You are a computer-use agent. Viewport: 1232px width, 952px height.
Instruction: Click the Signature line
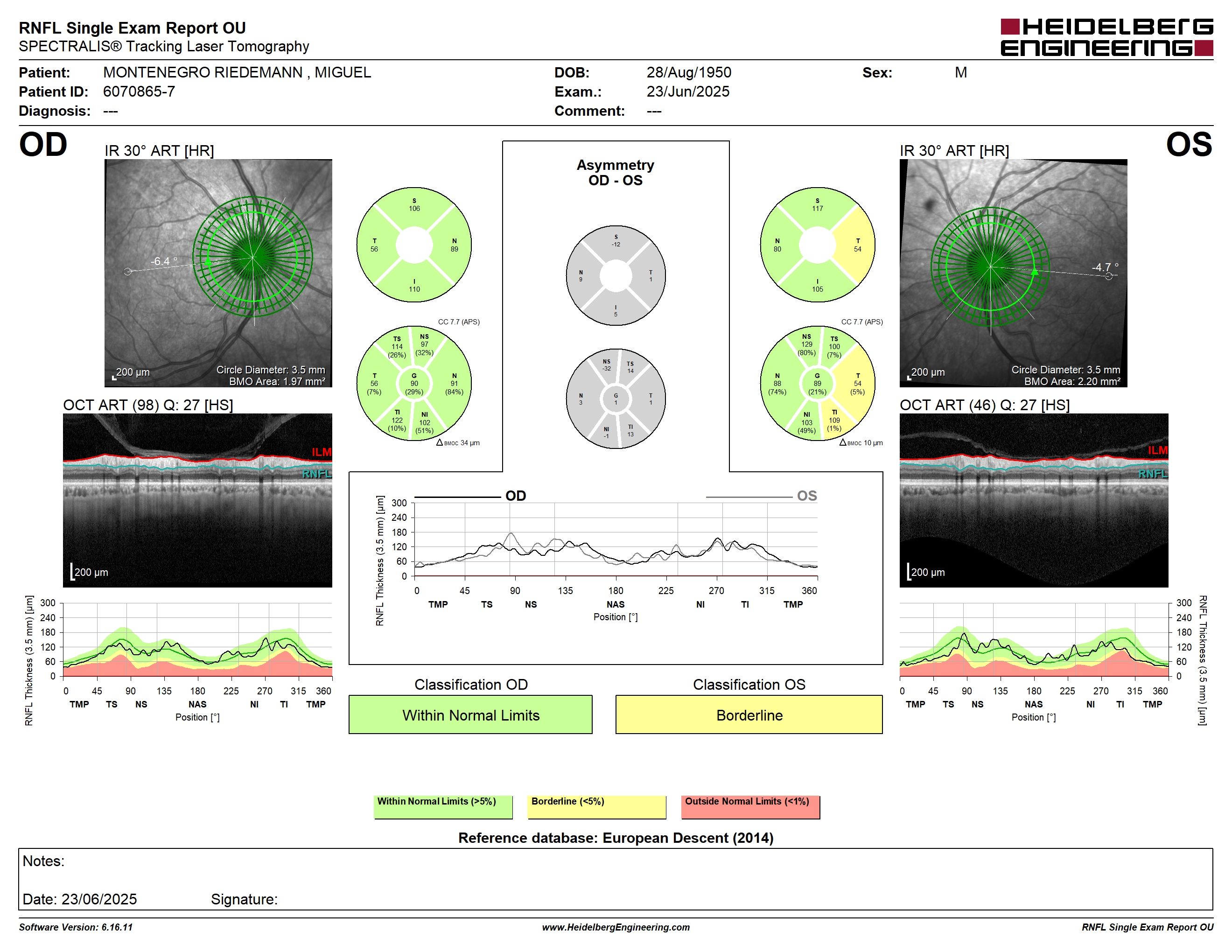tap(244, 899)
